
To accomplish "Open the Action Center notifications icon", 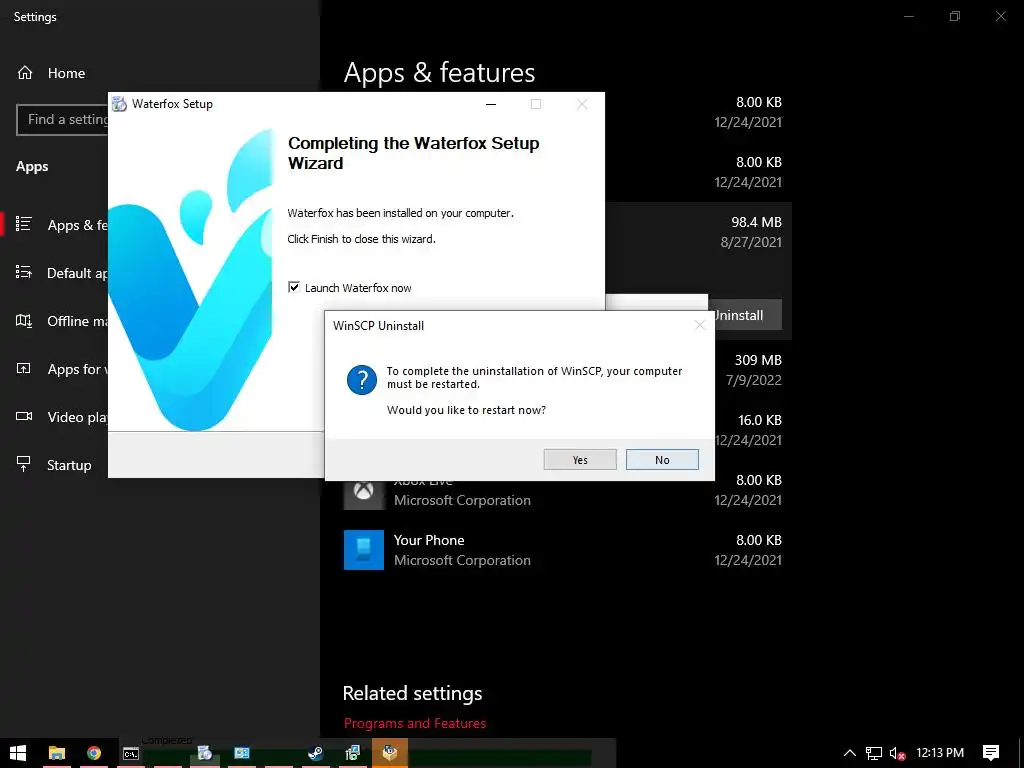I will pos(991,753).
